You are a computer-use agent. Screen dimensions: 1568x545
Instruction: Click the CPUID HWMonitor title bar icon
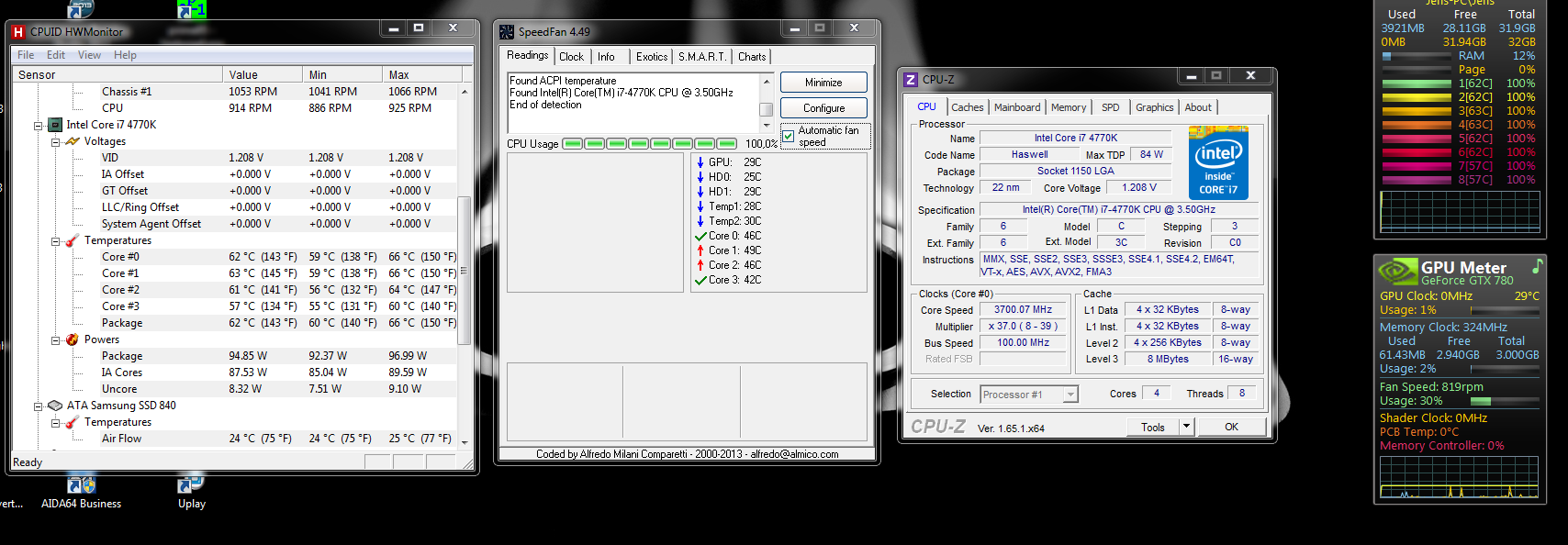pyautogui.click(x=17, y=32)
